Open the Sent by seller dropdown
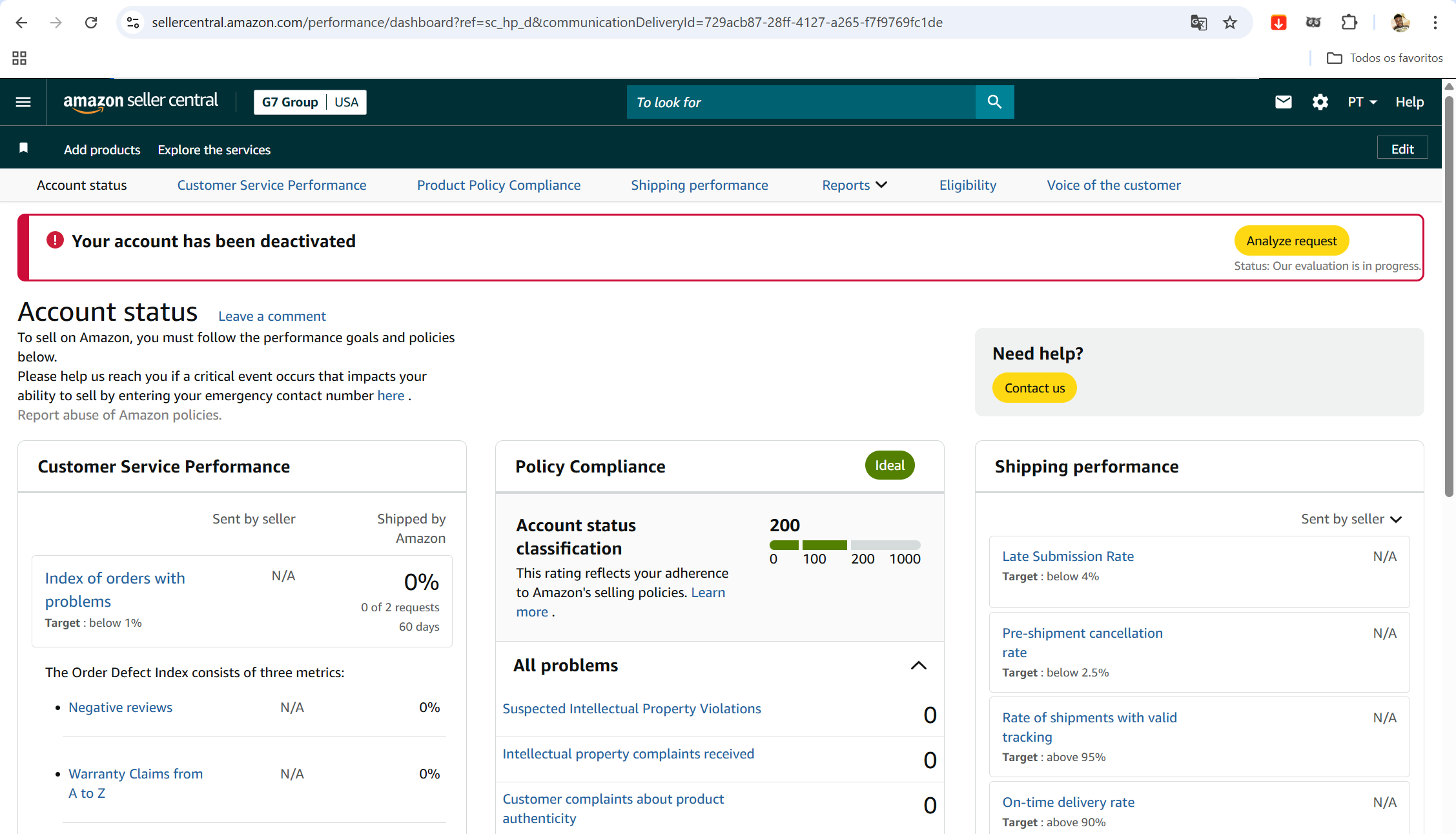 click(x=1351, y=519)
